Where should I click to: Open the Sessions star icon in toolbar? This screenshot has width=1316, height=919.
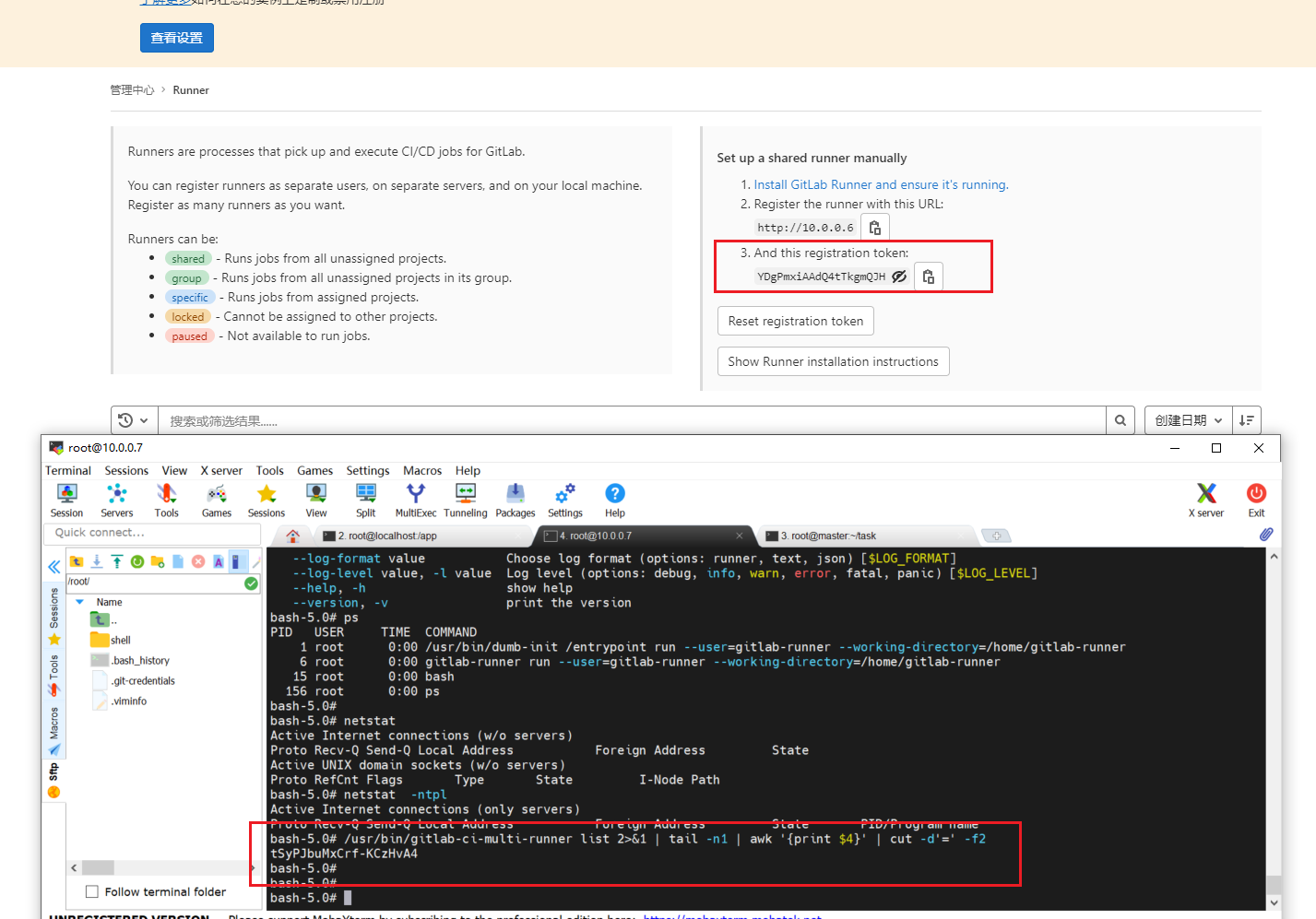pyautogui.click(x=267, y=501)
